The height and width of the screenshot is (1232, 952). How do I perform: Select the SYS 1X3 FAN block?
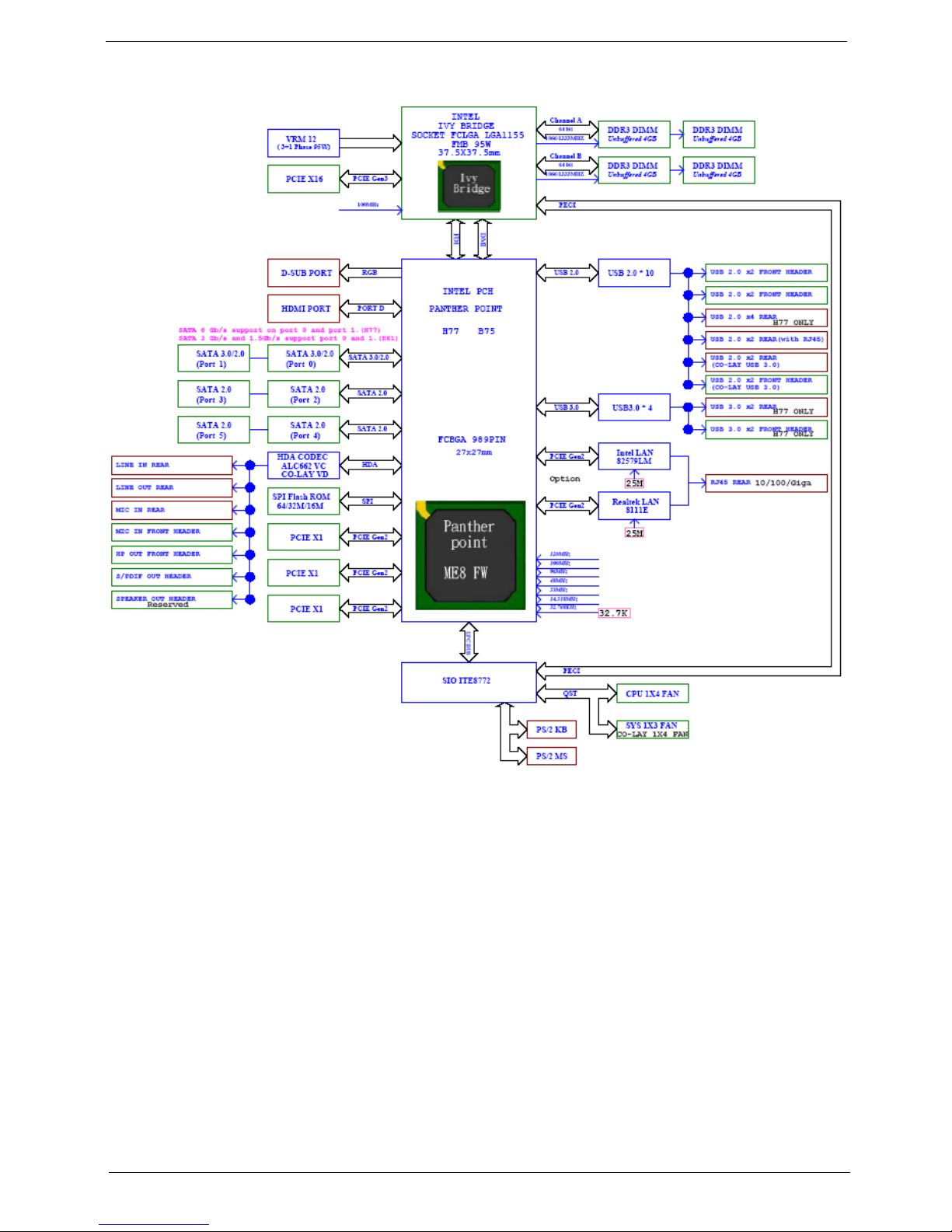(x=653, y=729)
